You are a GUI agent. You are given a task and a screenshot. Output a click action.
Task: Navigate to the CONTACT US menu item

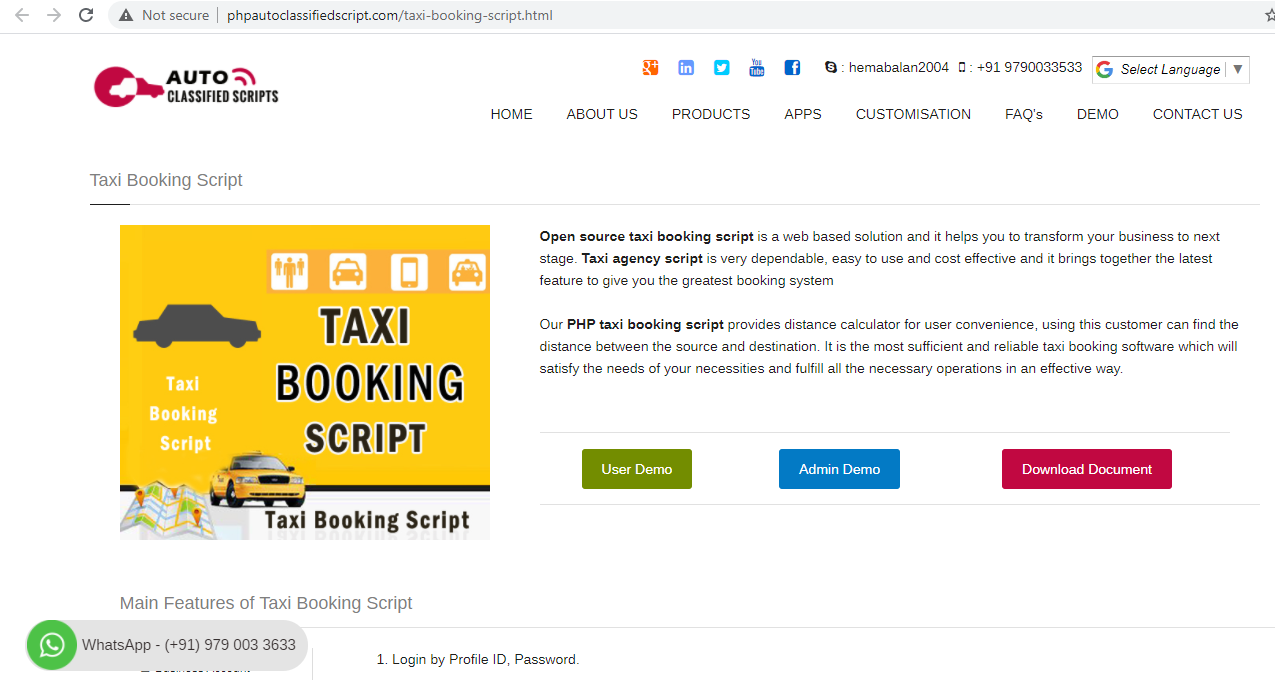(x=1197, y=114)
